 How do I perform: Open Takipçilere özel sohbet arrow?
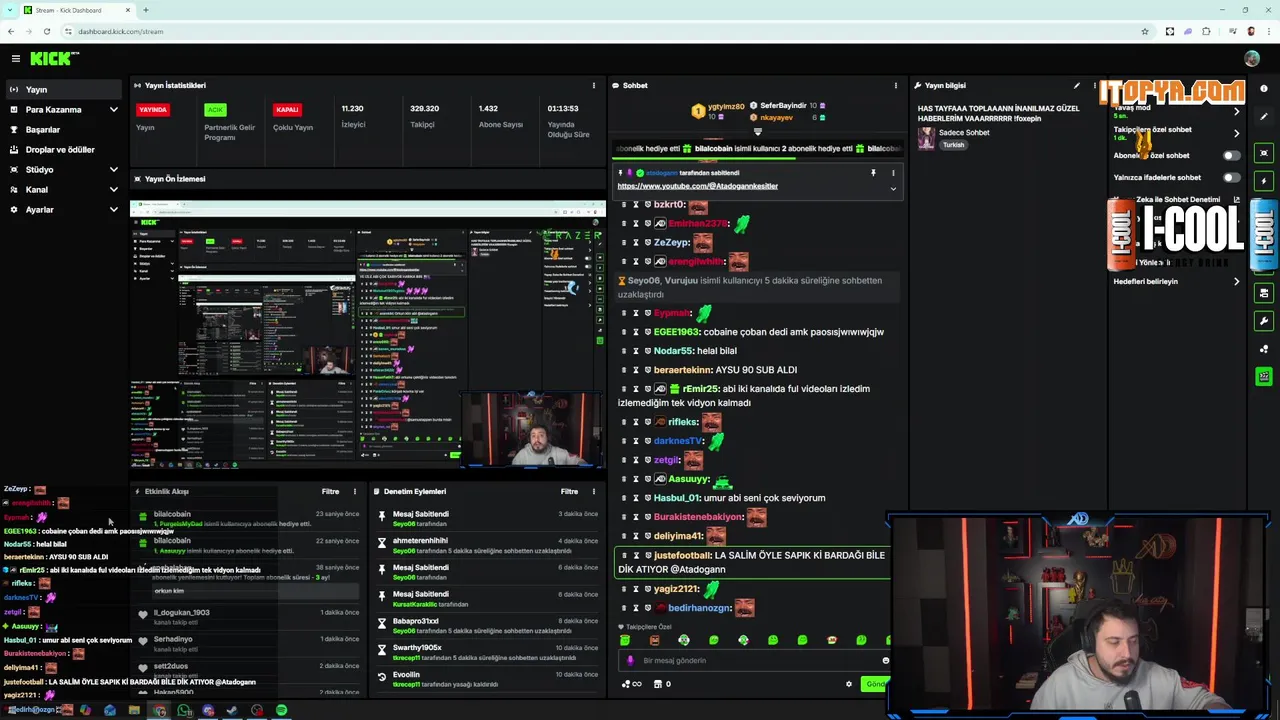tap(1237, 133)
